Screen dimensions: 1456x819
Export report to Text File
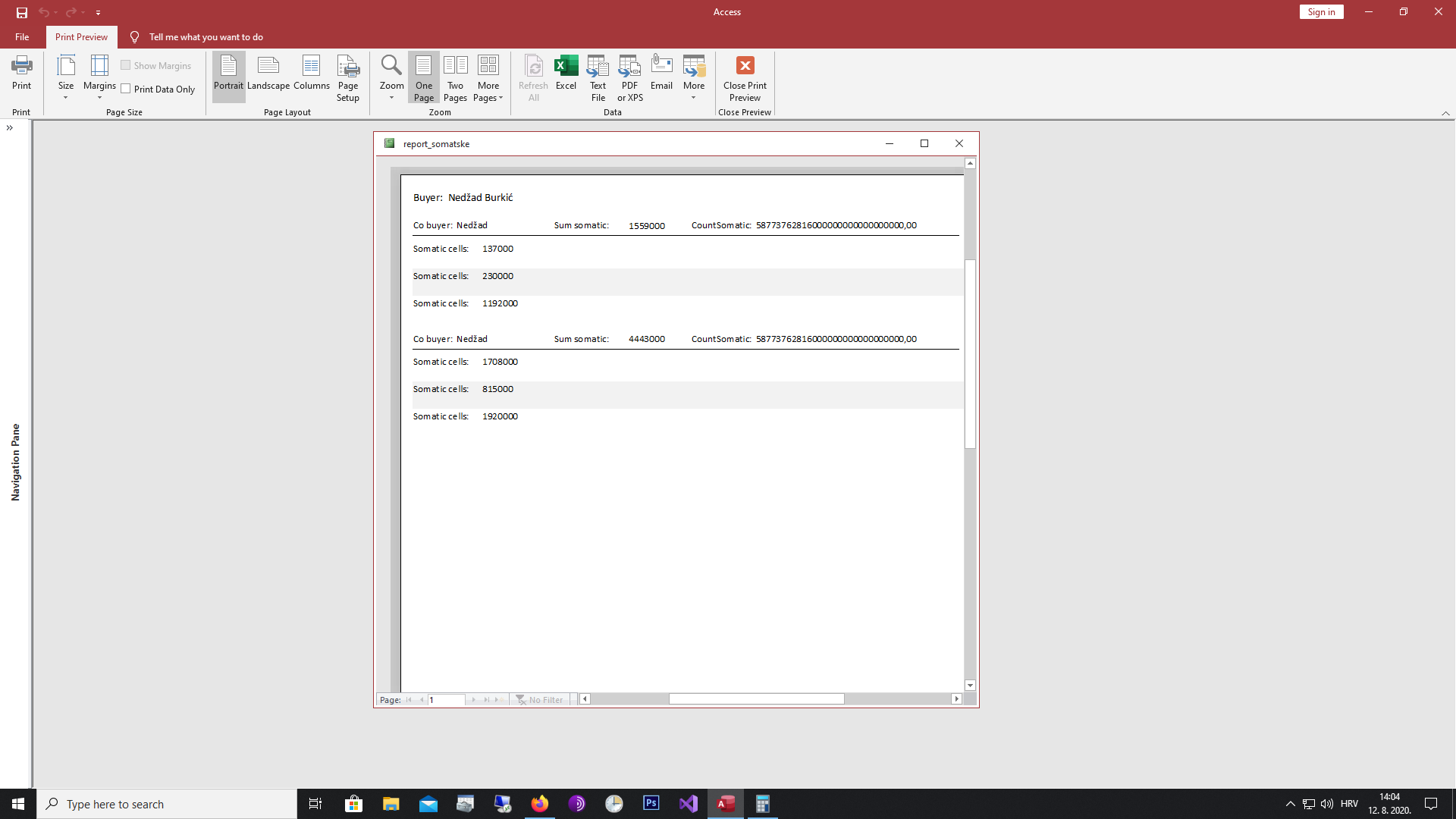[598, 77]
